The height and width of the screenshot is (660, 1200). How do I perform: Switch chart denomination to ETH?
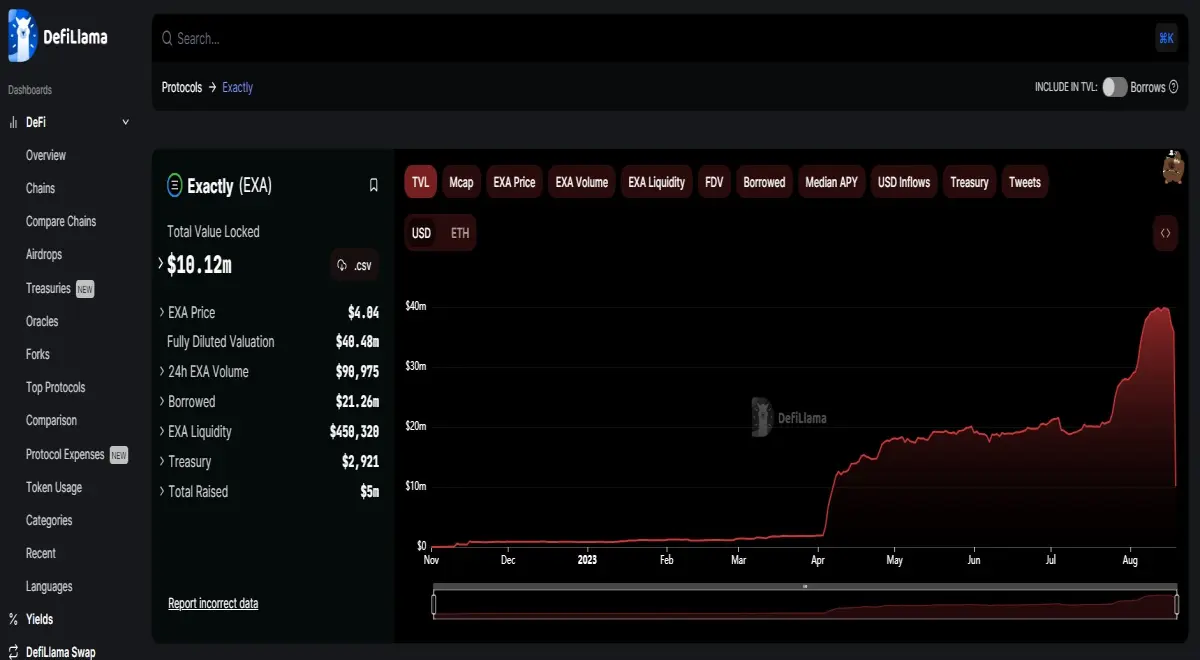pos(460,233)
